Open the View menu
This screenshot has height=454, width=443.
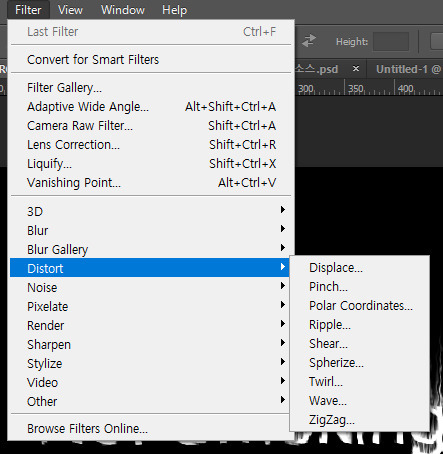click(x=70, y=10)
